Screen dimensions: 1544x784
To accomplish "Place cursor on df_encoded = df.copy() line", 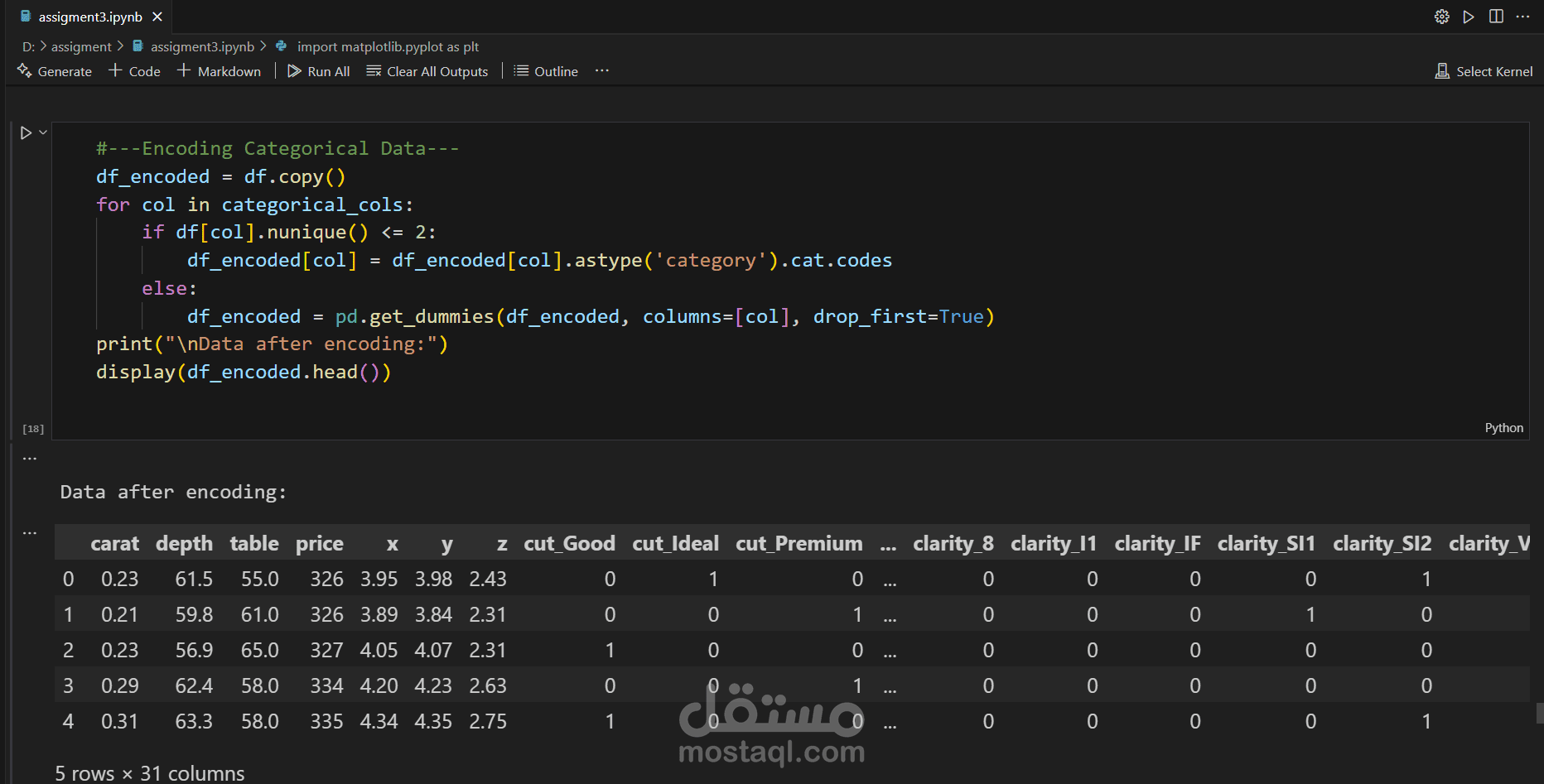I will point(220,176).
